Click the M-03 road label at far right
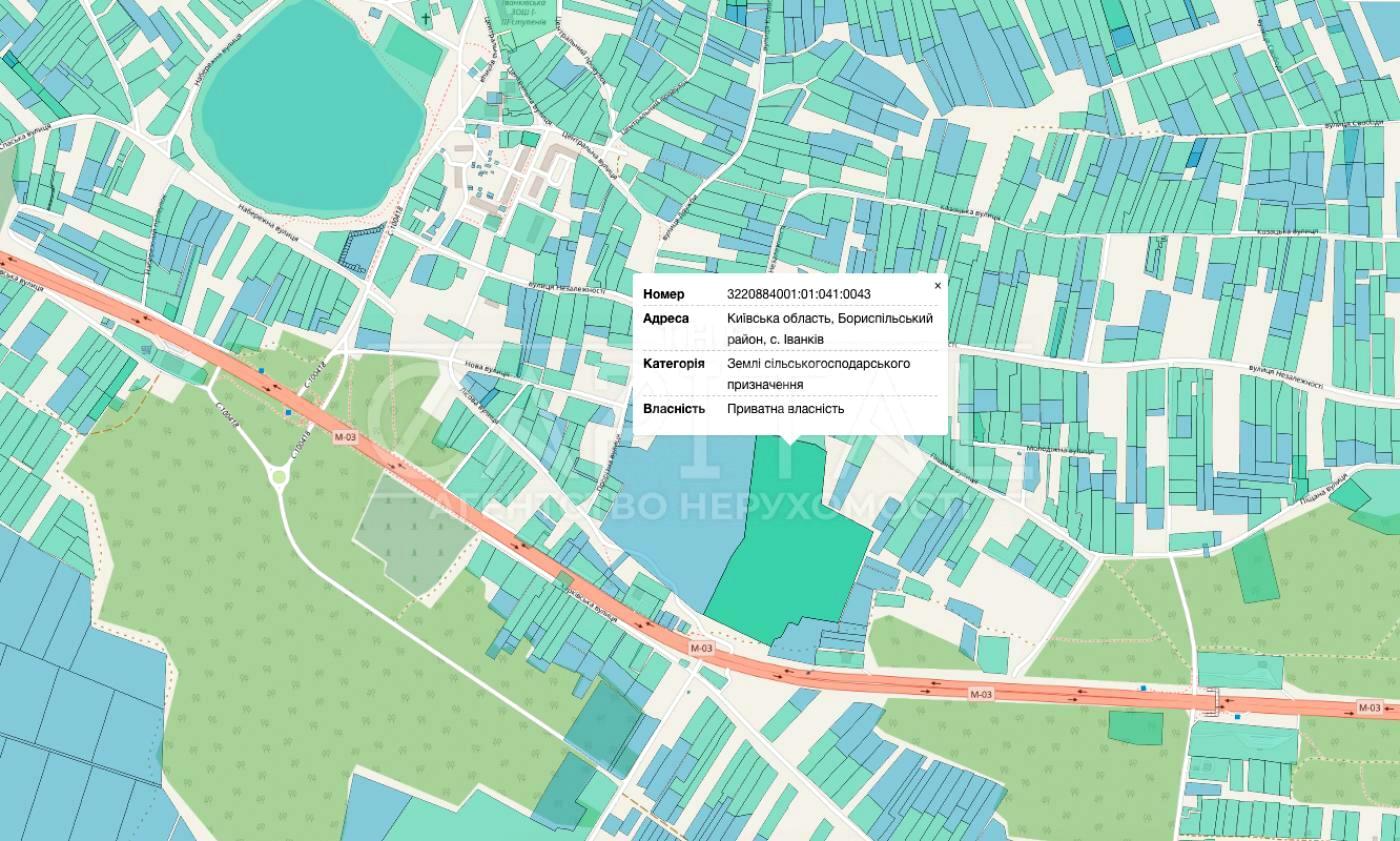1400x841 pixels. coord(1369,708)
